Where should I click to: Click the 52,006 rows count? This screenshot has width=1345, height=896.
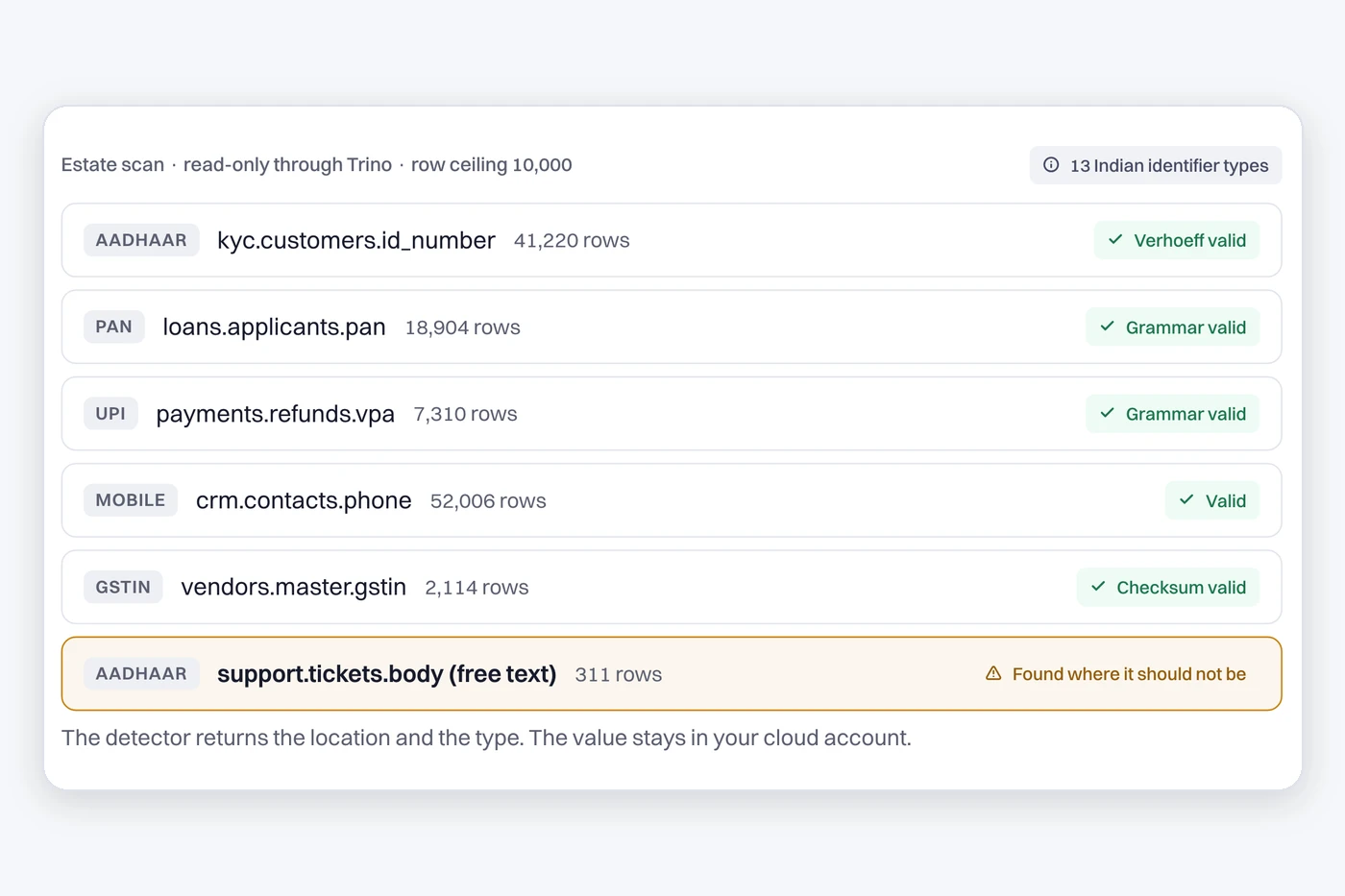click(488, 500)
